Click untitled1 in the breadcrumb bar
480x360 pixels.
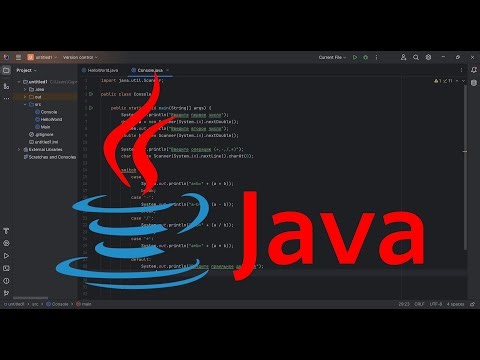pos(14,304)
